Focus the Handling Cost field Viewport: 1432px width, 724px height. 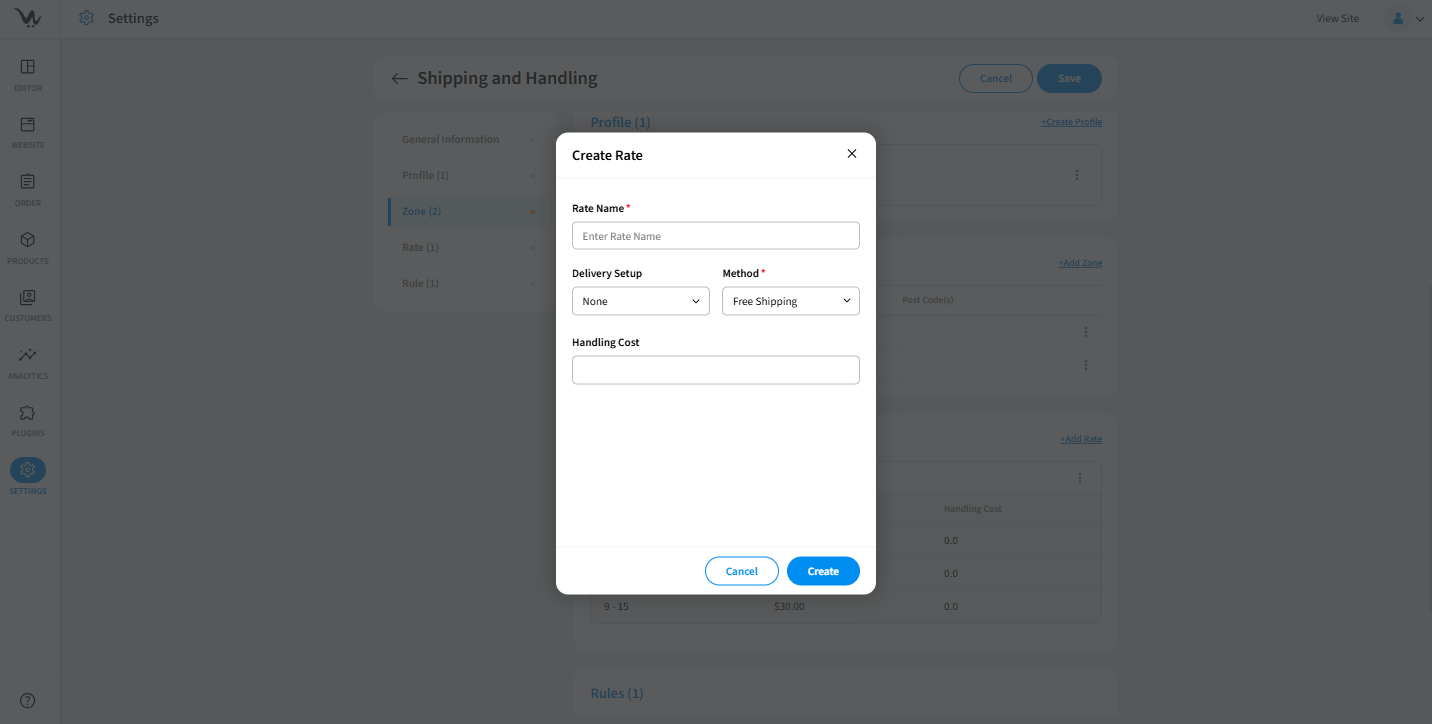point(715,370)
